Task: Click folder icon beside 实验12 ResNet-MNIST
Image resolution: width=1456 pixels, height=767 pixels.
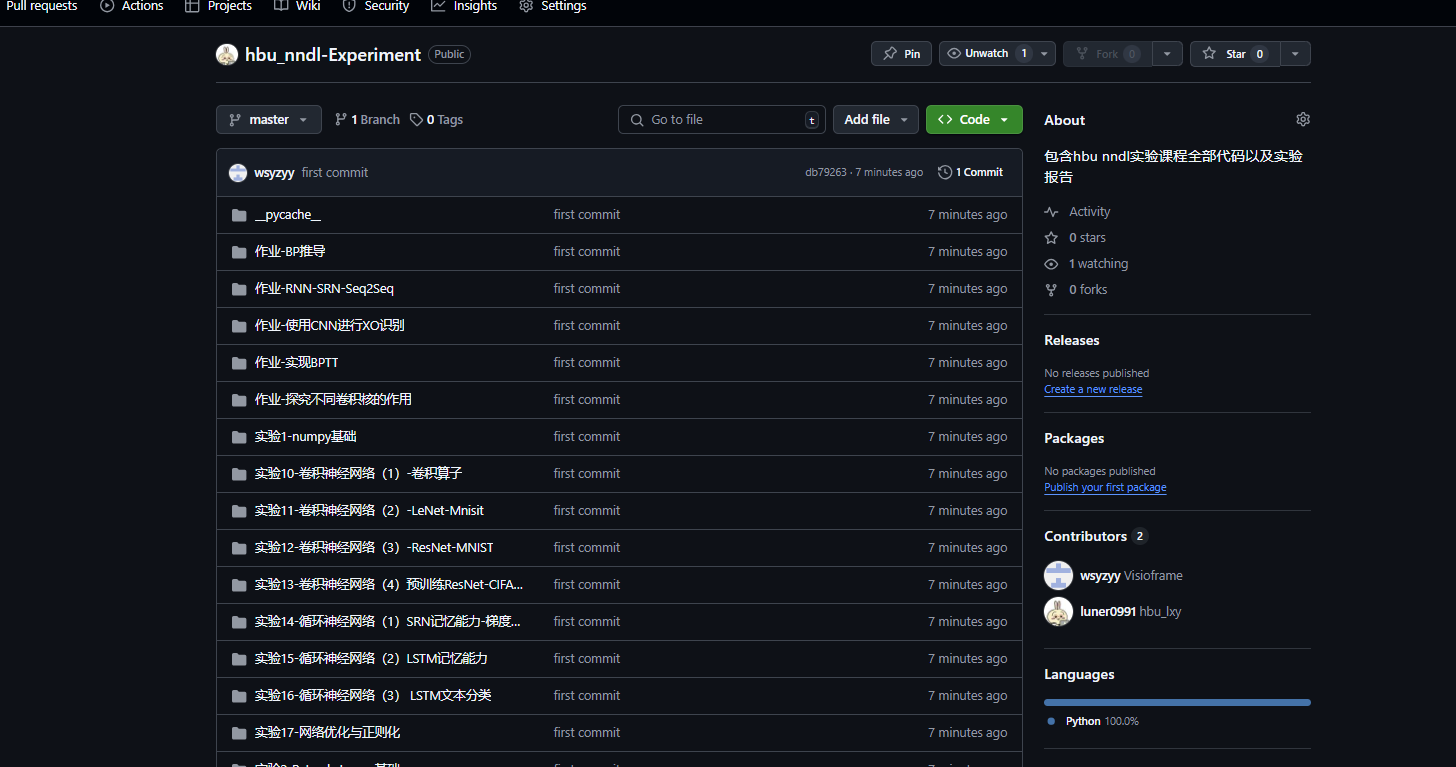Action: (x=239, y=547)
